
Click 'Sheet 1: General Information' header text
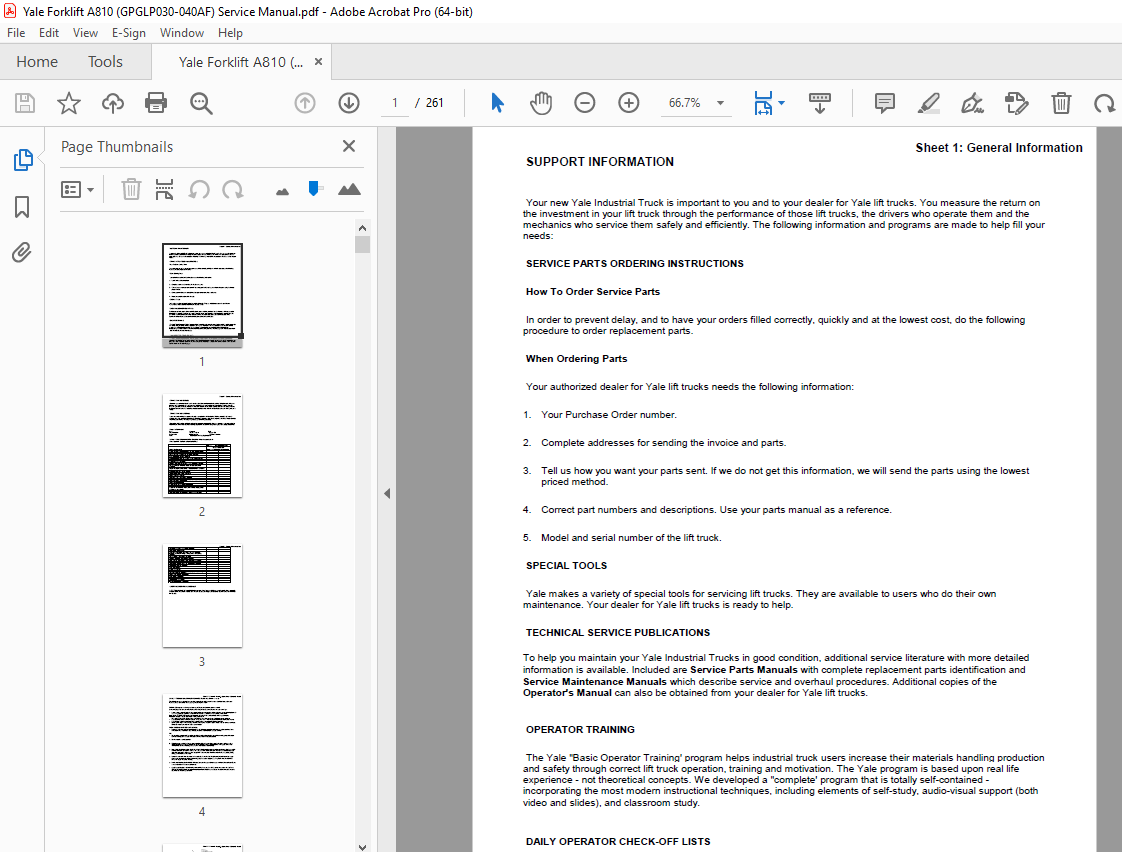999,148
